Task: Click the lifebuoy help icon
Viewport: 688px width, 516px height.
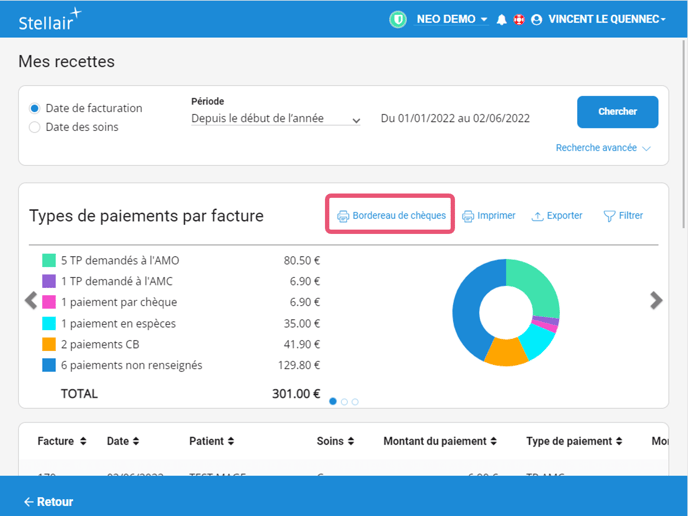Action: 519,20
